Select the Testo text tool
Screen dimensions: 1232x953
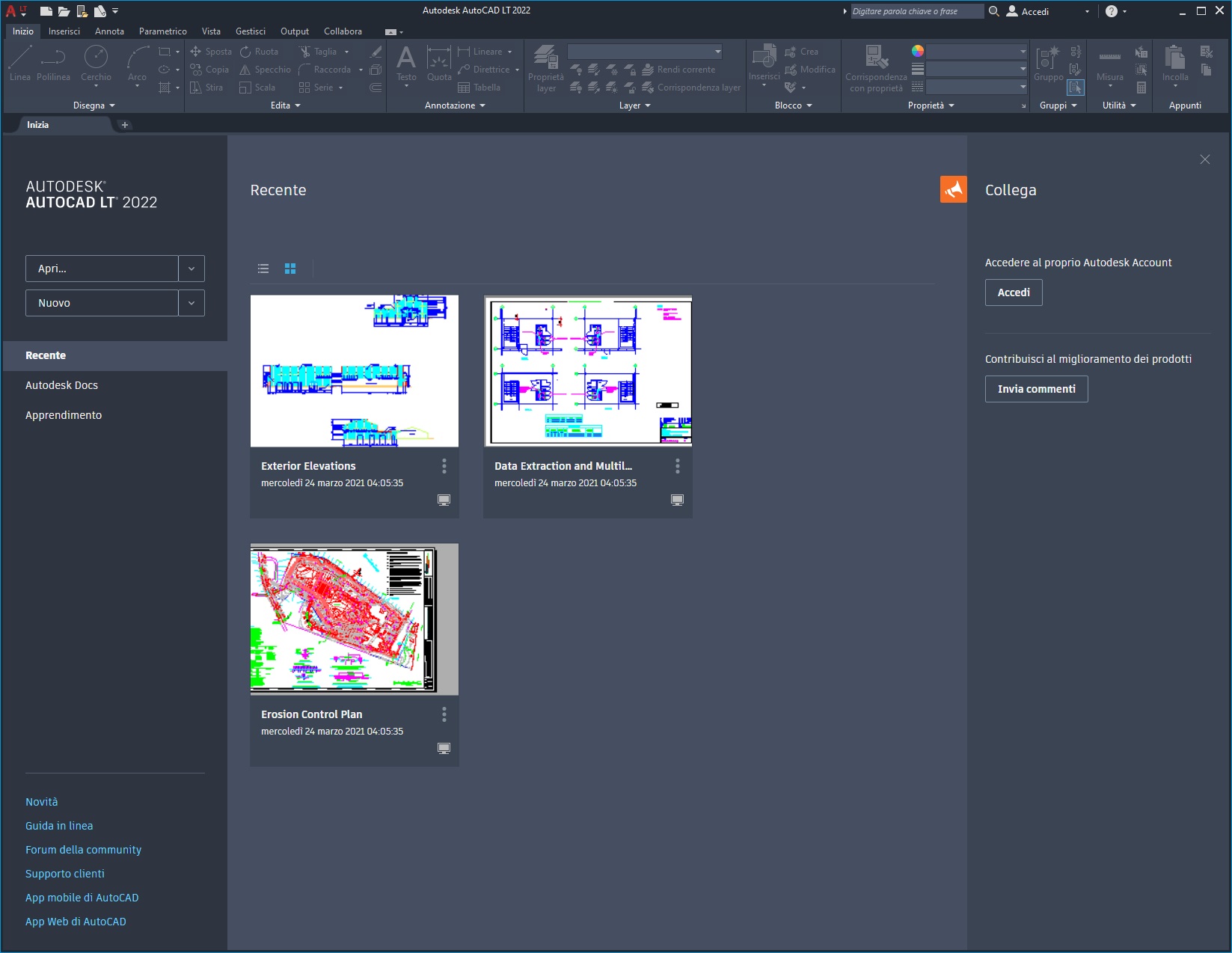coord(406,64)
